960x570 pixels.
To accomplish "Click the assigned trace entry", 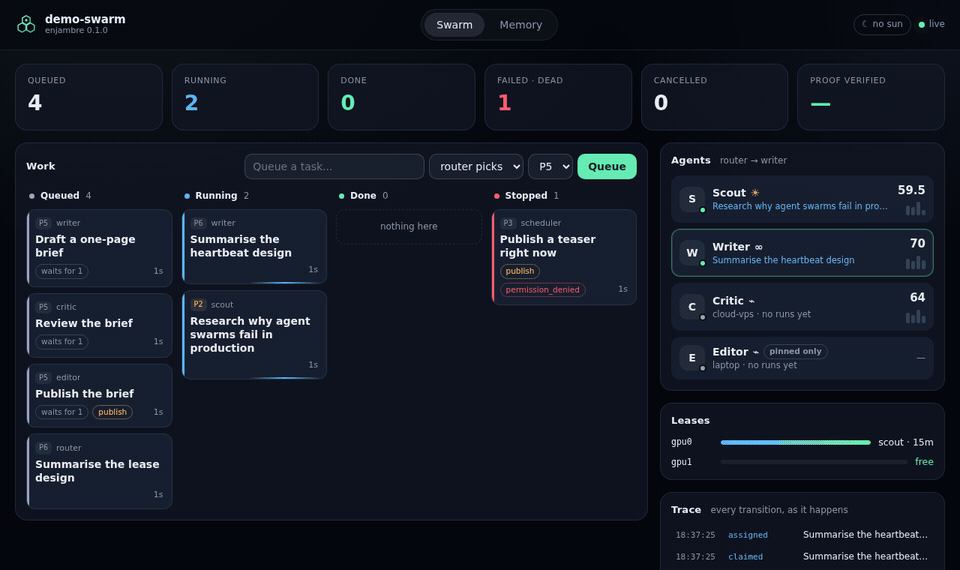I will 802,534.
